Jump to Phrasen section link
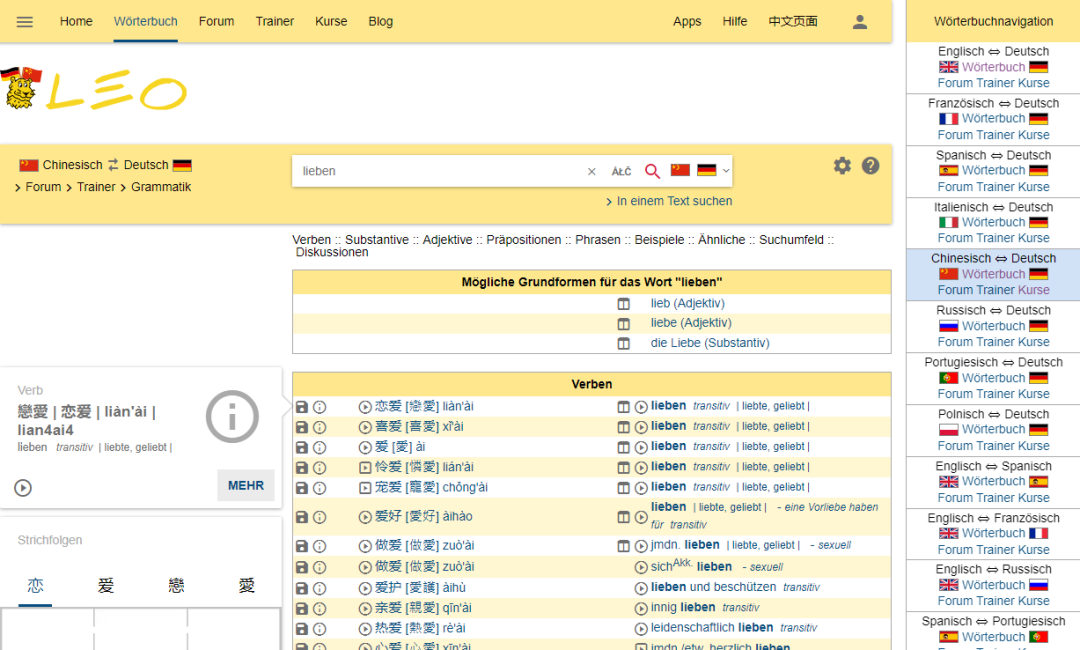This screenshot has height=650, width=1080. click(598, 240)
